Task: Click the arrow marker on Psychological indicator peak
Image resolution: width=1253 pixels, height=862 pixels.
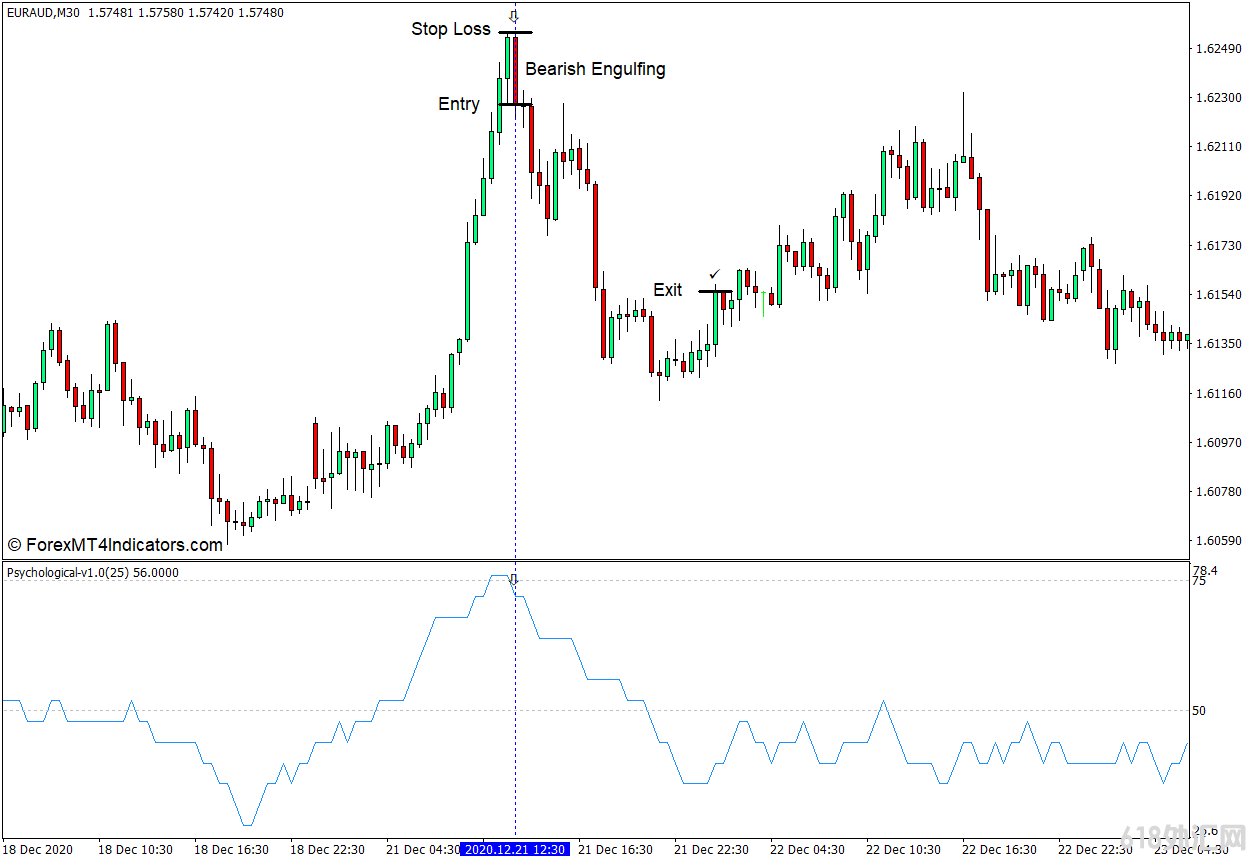Action: pos(514,580)
